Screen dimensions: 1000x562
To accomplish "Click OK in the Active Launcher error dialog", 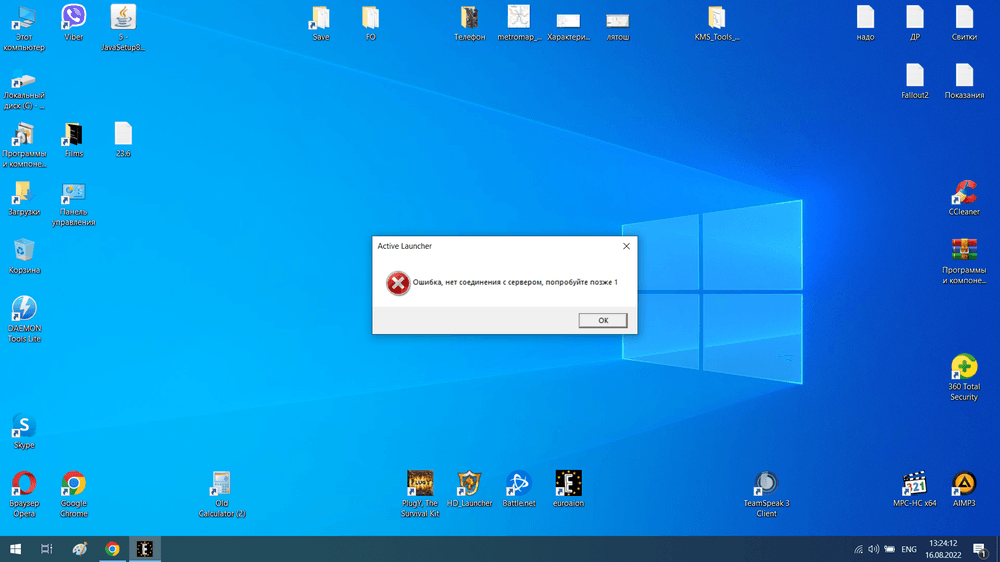I will (603, 320).
